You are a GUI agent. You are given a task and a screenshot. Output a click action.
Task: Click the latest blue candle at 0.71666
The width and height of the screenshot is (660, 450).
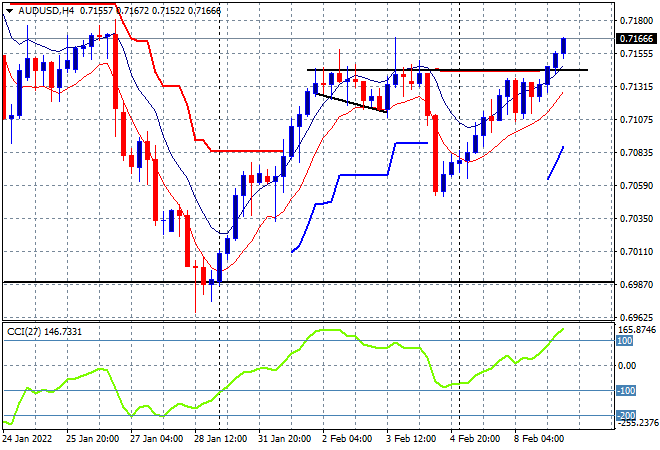tap(563, 46)
